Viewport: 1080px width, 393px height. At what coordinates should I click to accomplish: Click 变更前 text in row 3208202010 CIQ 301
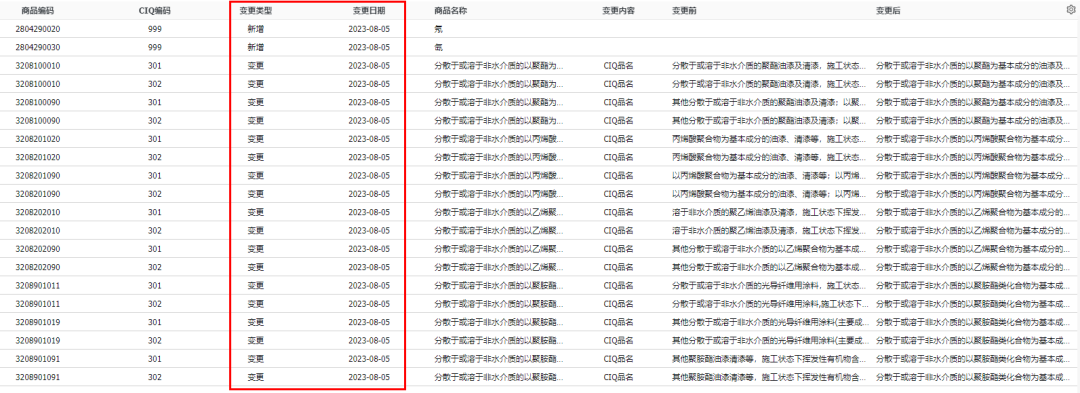[768, 212]
